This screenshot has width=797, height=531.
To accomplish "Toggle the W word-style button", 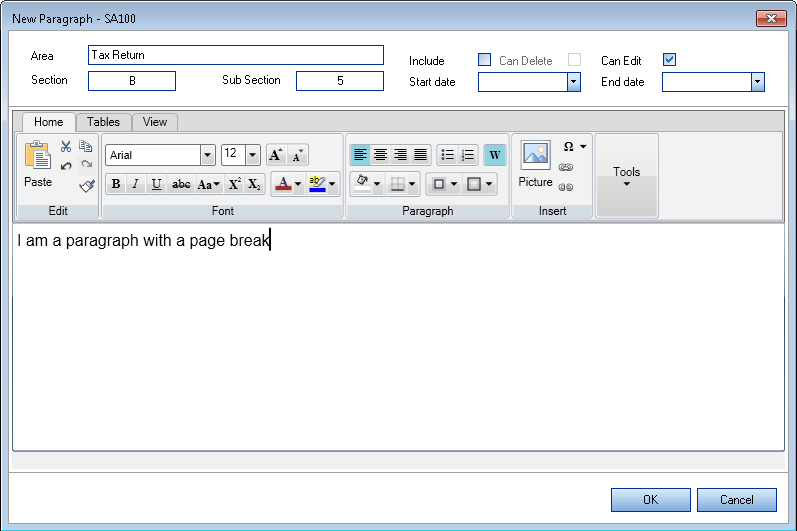I will click(x=495, y=155).
